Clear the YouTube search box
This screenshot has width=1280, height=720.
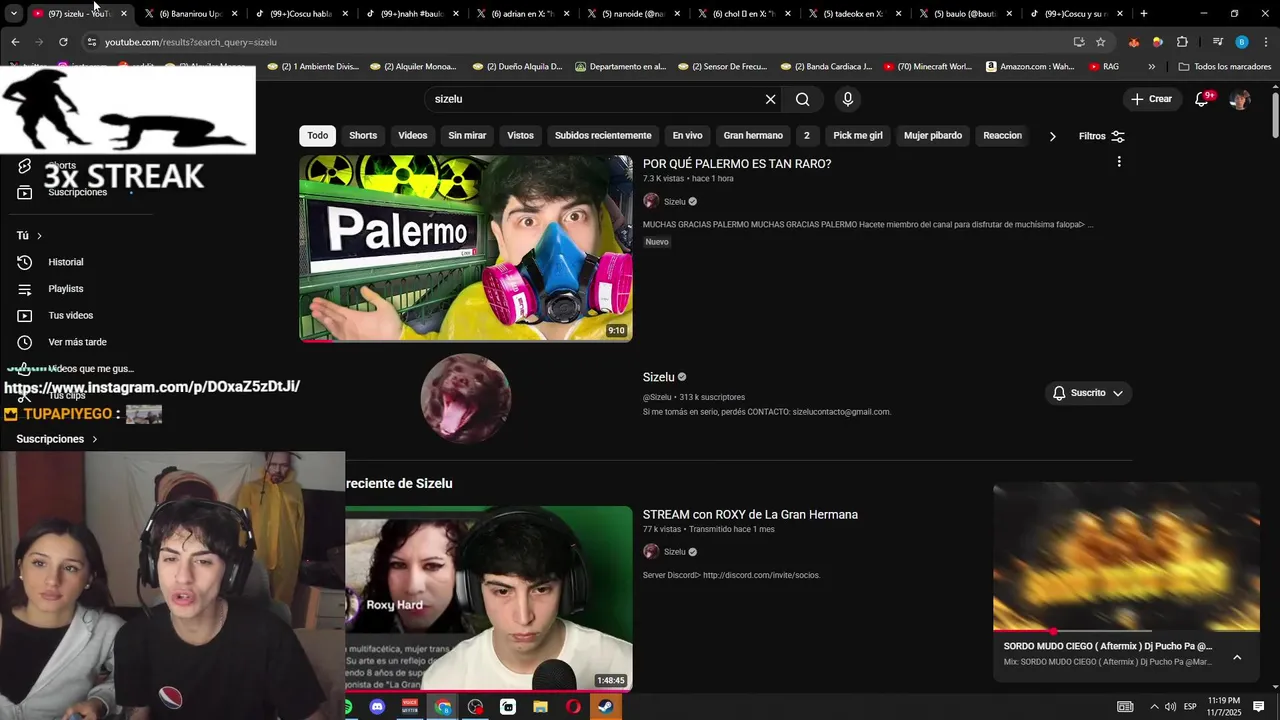770,99
